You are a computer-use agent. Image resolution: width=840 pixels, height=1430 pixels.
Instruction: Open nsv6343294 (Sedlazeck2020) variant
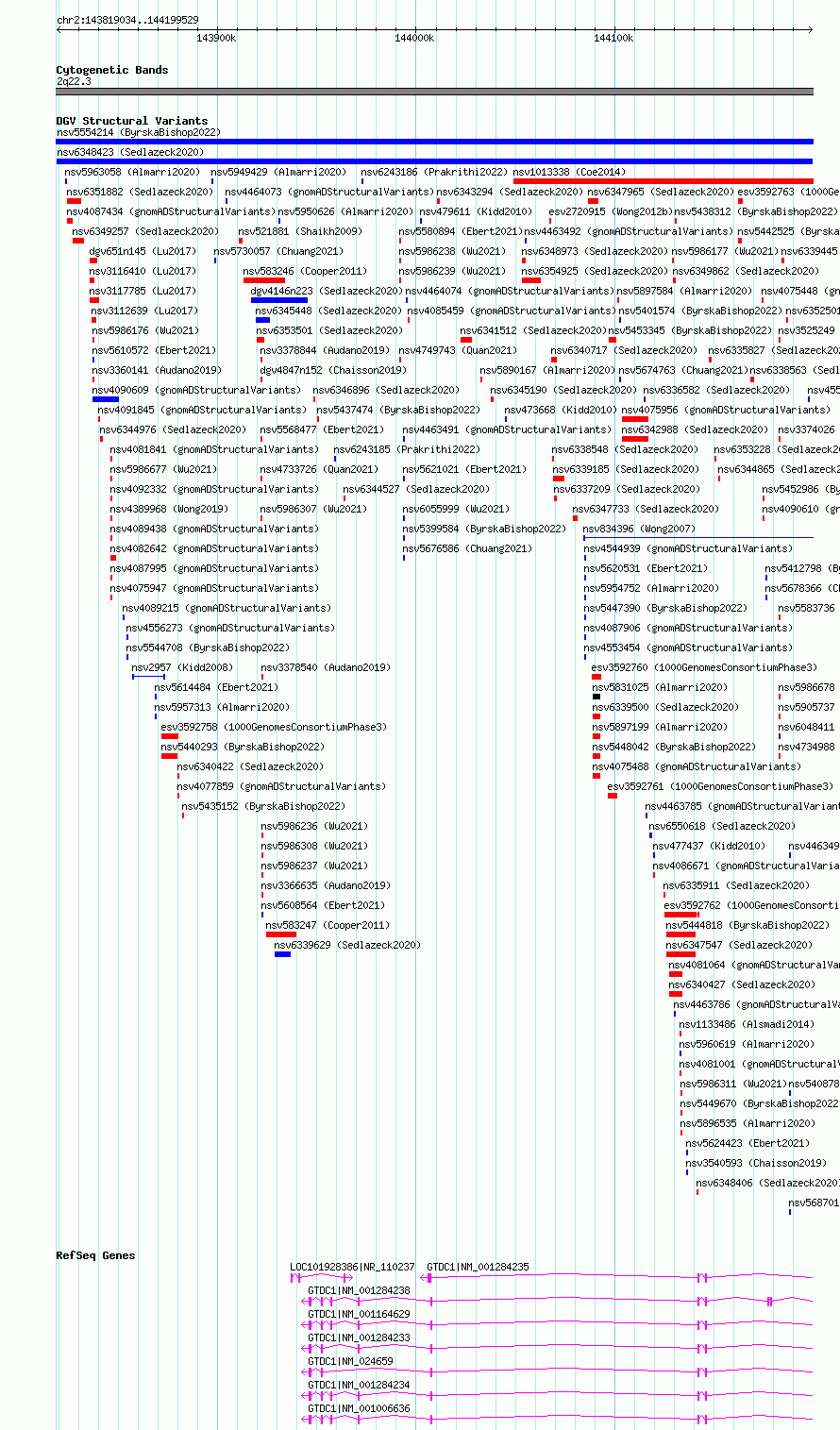[510, 192]
